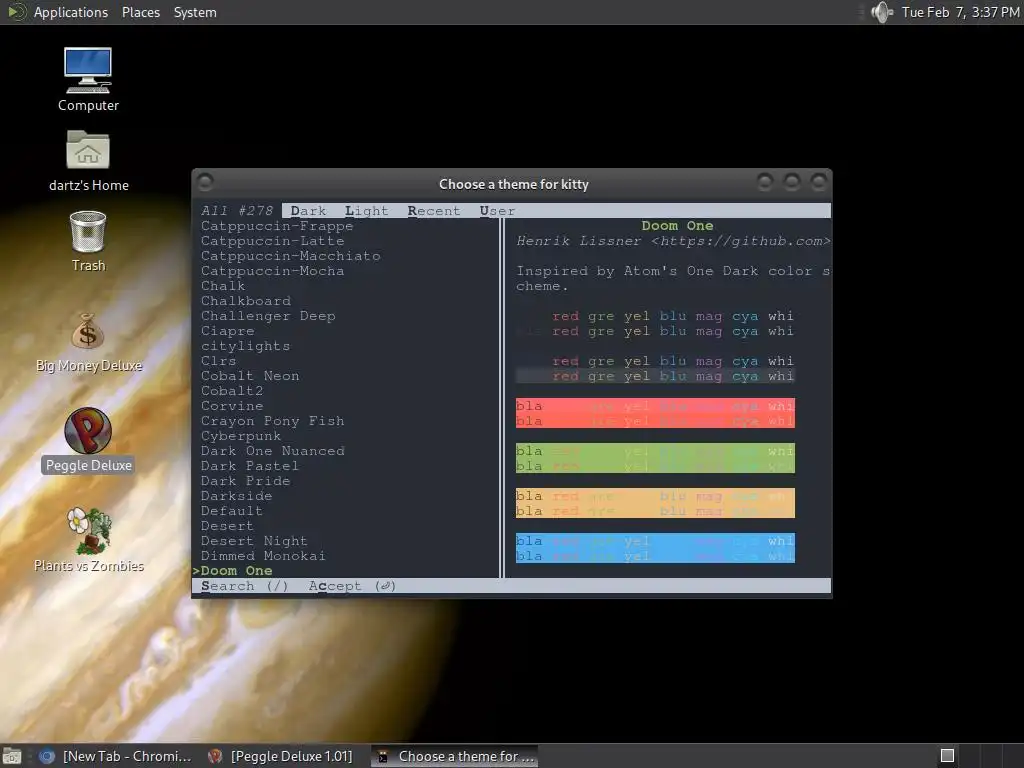Launch Plants vs Zombies icon
Screen dimensions: 1024x768
[89, 531]
